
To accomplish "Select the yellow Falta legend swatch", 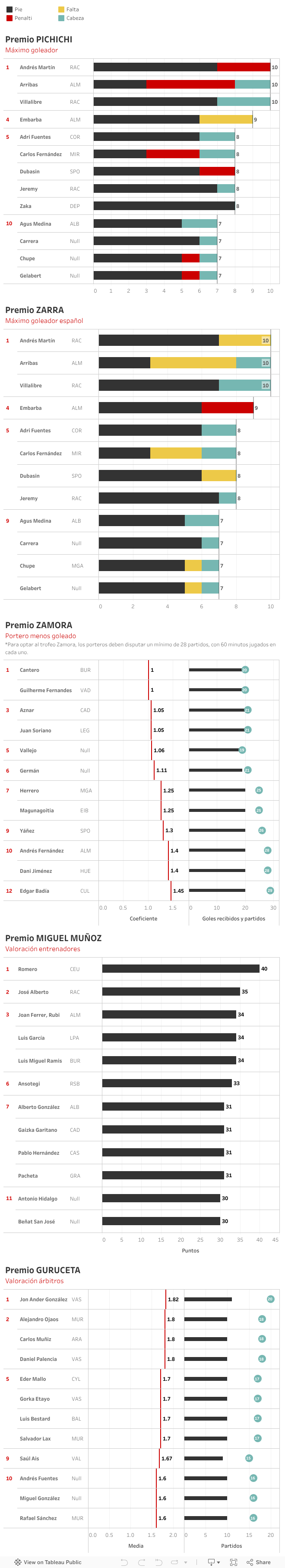I will tap(61, 10).
